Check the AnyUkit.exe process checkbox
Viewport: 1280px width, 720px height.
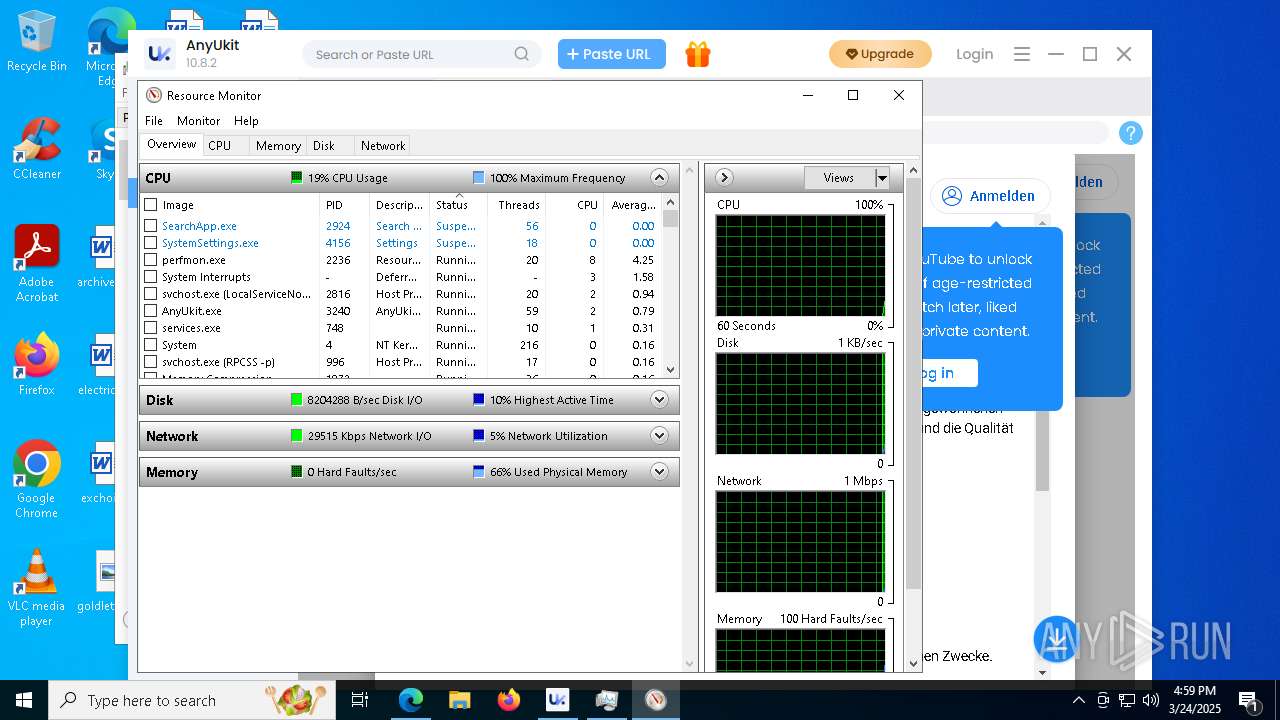click(x=151, y=311)
